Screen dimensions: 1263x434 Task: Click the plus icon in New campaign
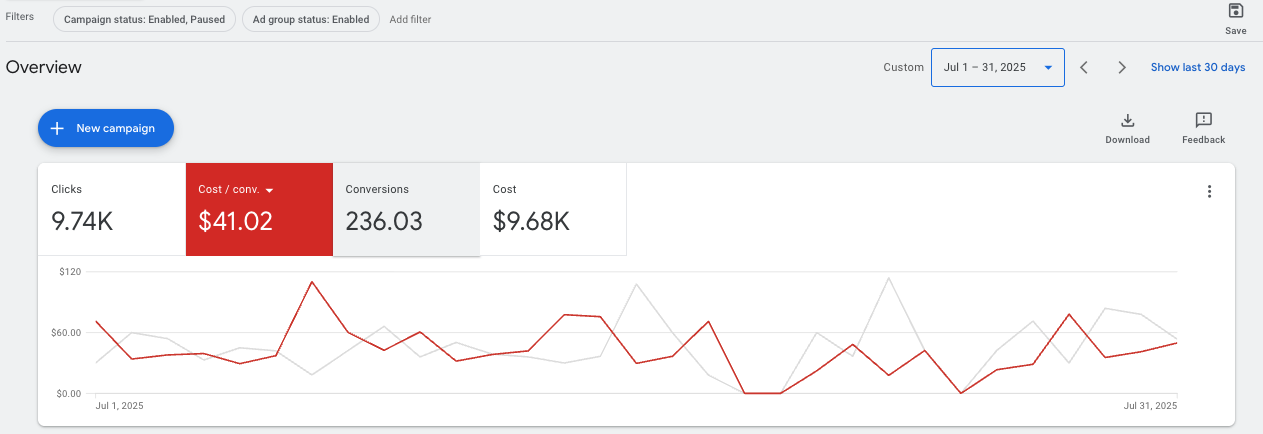pos(57,128)
